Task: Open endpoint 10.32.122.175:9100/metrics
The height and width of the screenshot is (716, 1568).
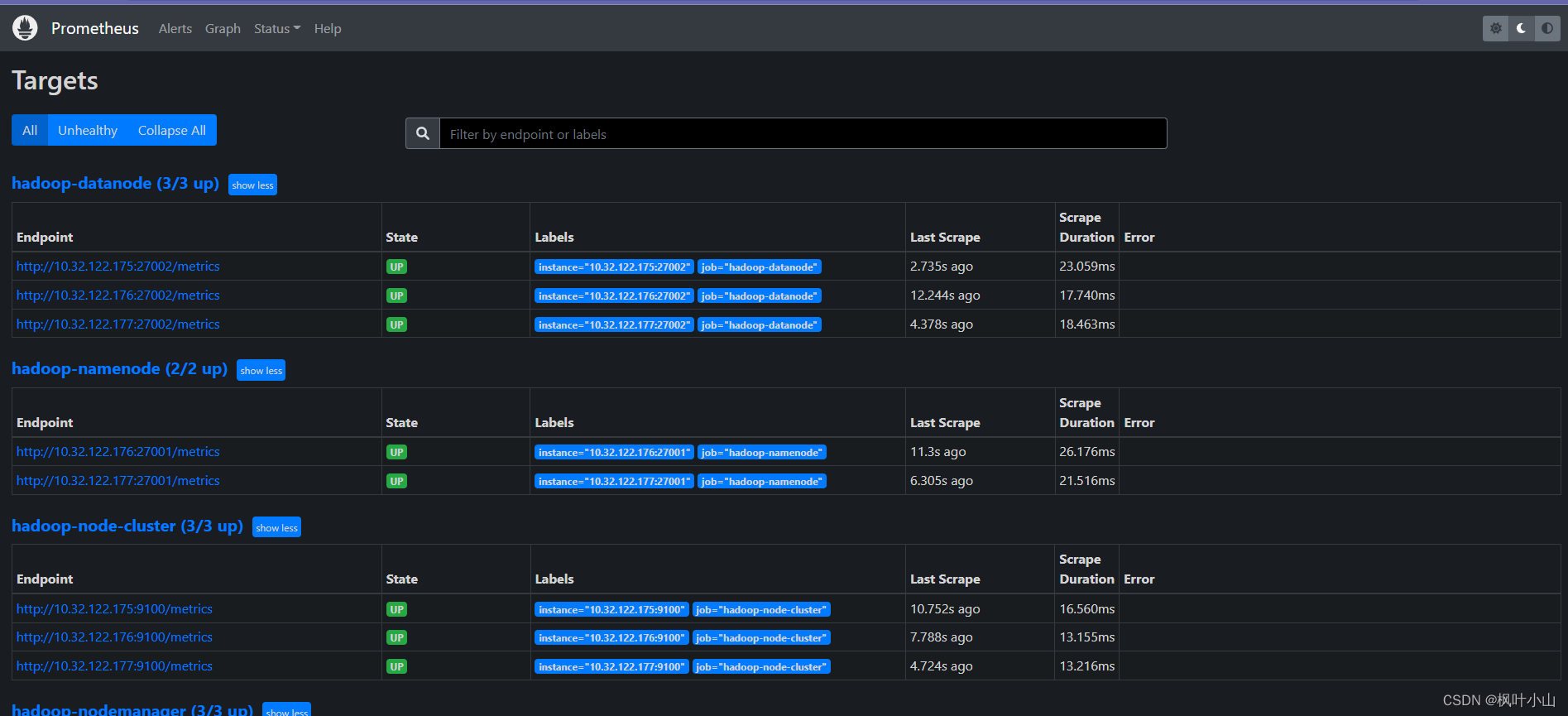Action: coord(114,609)
